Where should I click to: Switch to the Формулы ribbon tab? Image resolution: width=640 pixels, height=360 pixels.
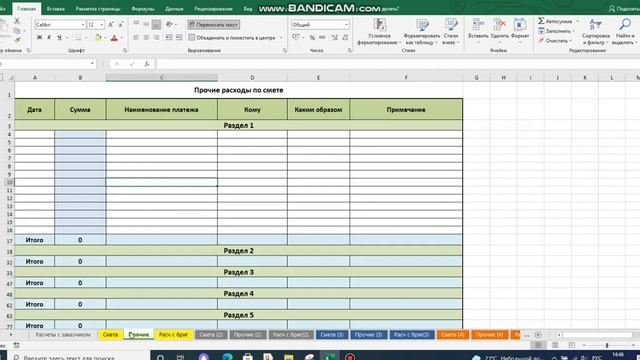point(143,9)
